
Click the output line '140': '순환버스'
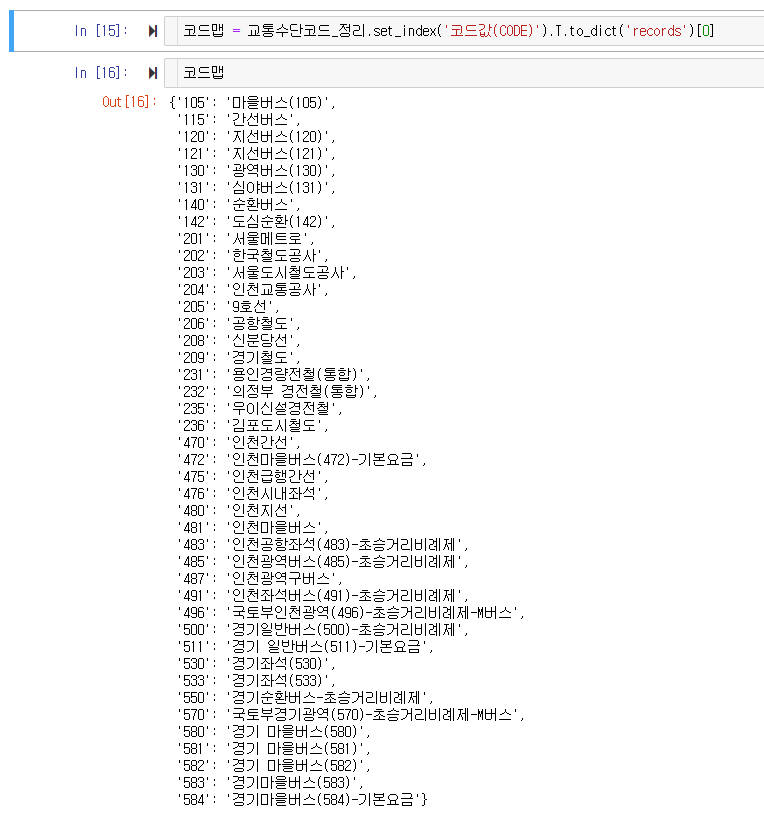click(238, 205)
